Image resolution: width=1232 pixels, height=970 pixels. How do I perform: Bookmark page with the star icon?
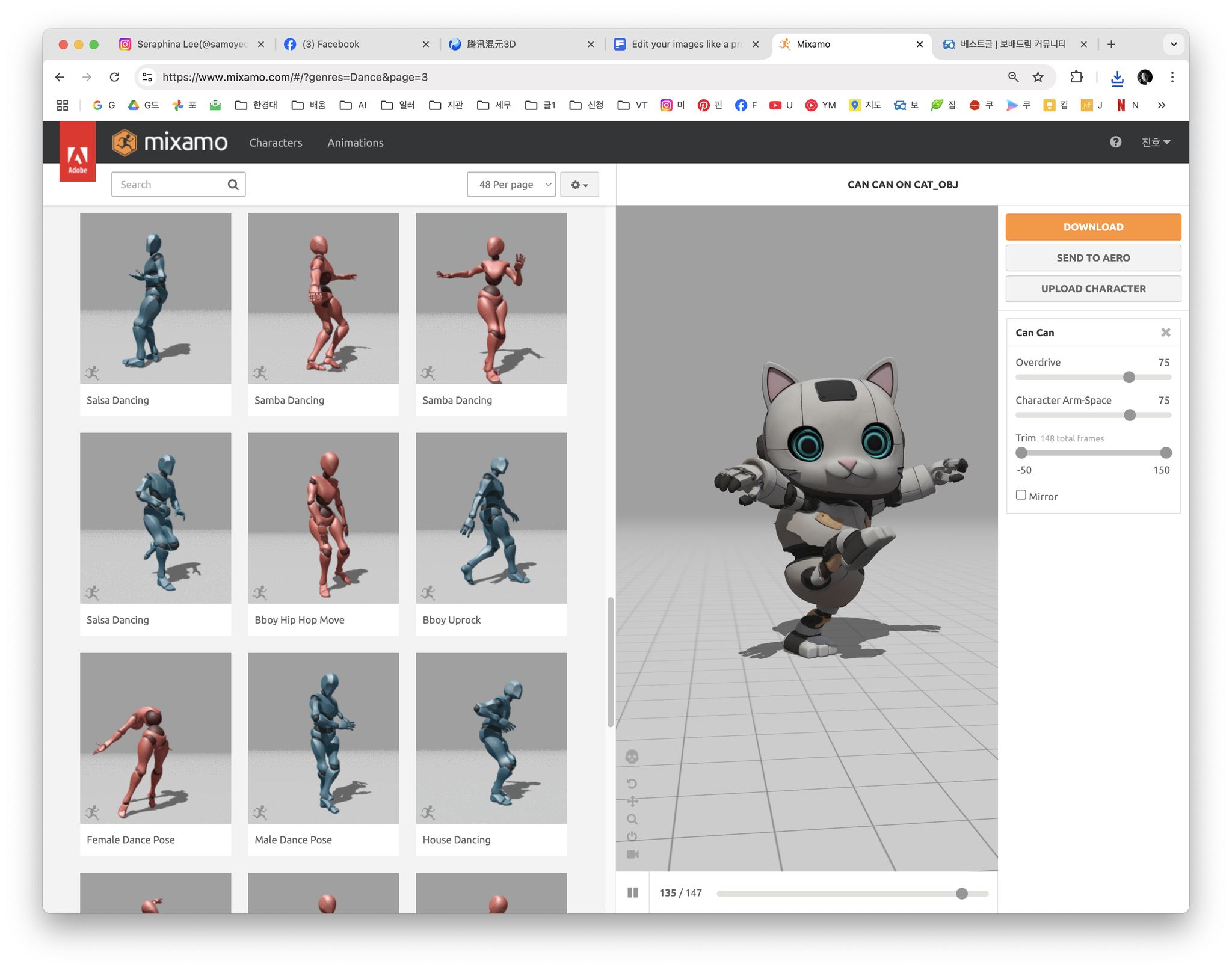click(1038, 77)
